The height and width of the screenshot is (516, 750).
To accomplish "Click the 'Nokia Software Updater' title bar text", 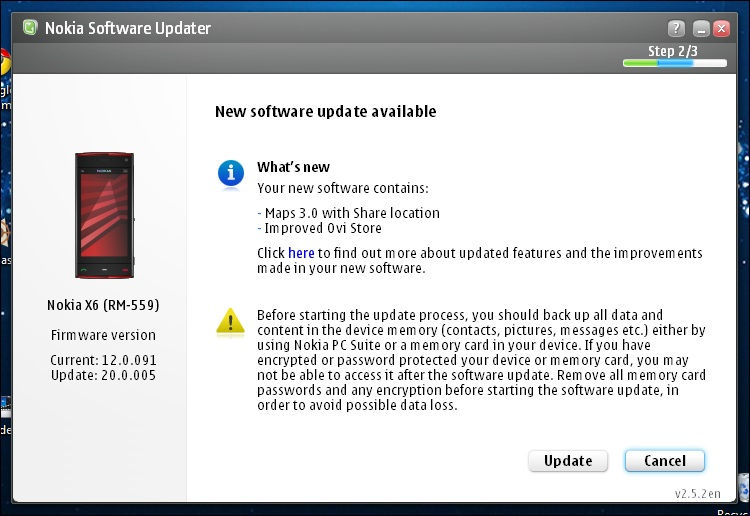I will tap(128, 28).
